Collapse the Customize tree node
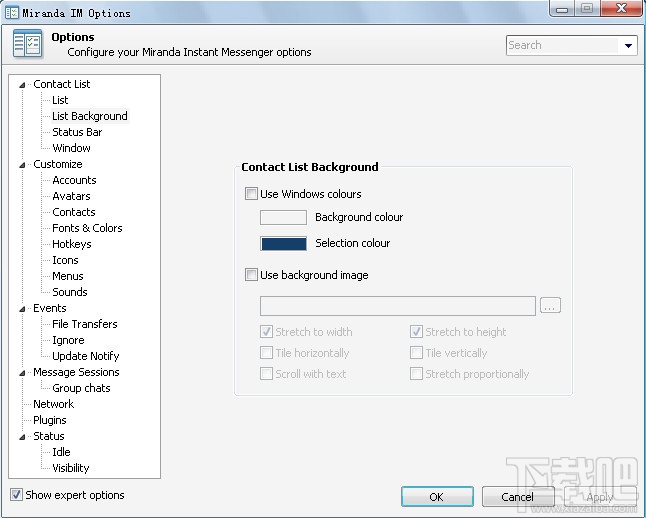Screen dimensions: 646x518 pos(22,165)
